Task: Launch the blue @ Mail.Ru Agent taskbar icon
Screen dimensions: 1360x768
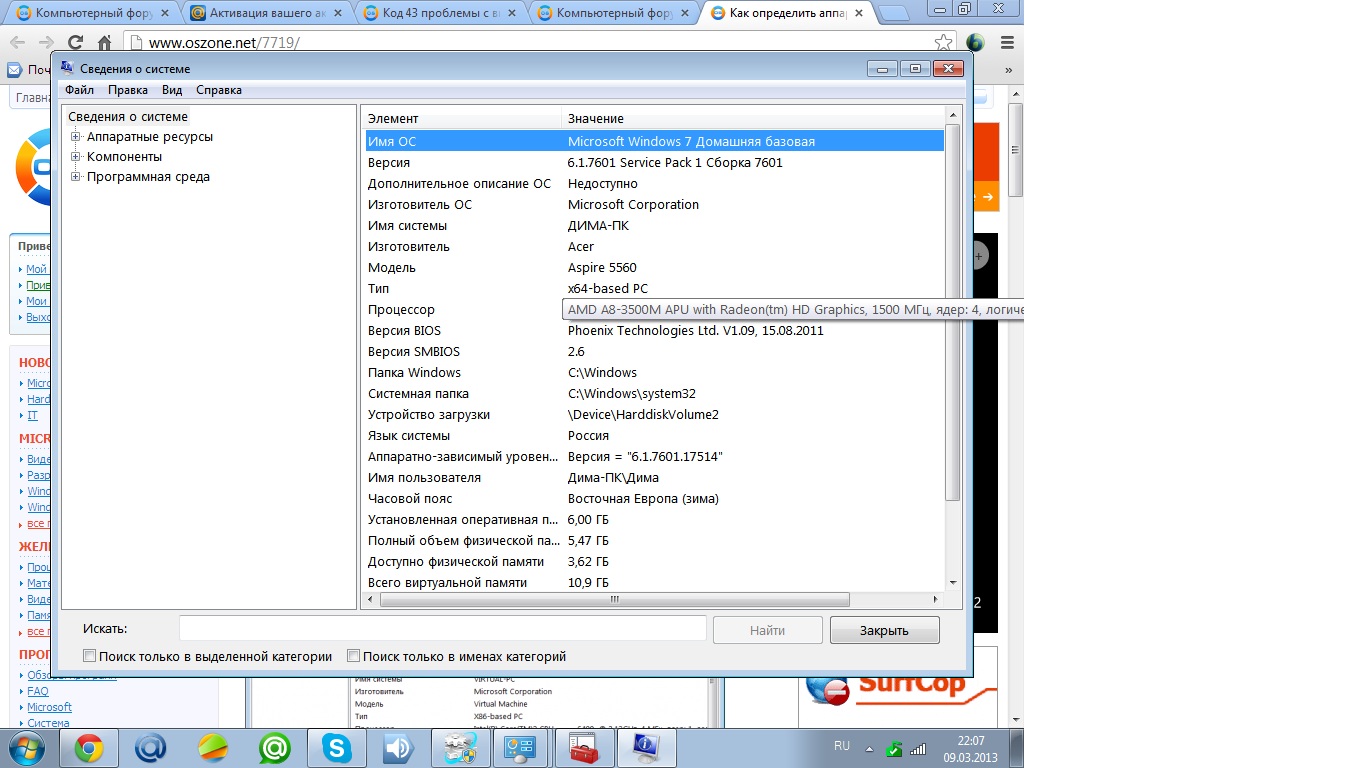Action: [x=151, y=748]
